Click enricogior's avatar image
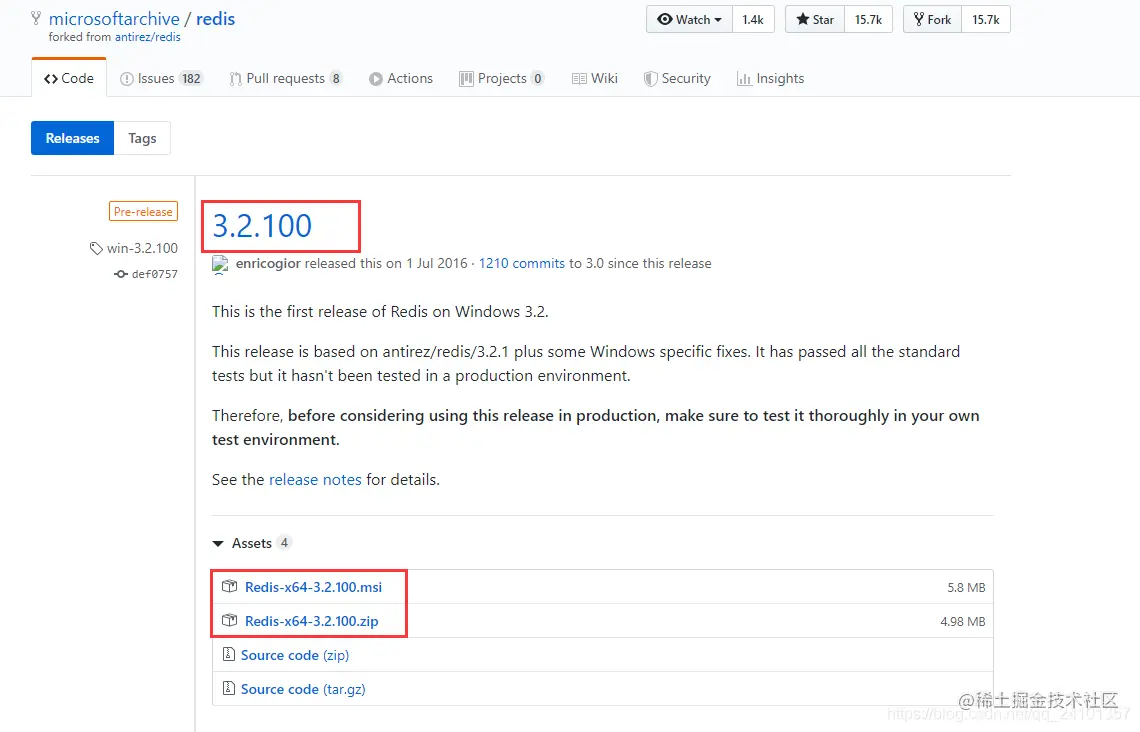 (x=220, y=265)
